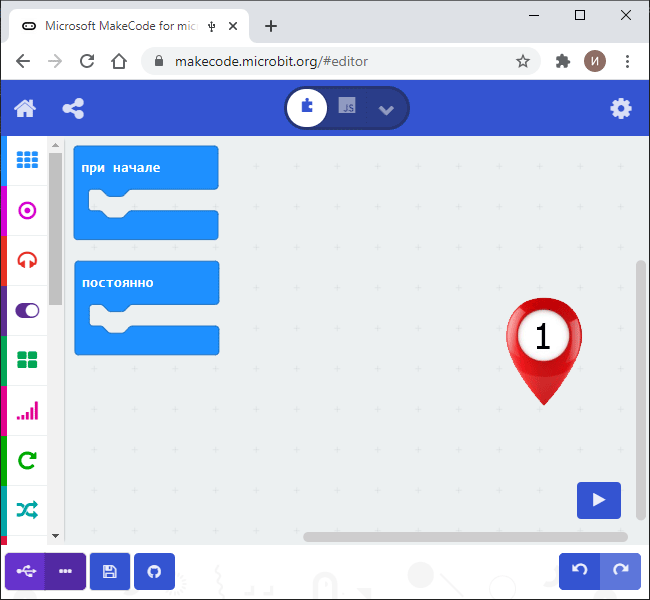Expand the editor language dropdown chevron
The height and width of the screenshot is (600, 650).
pos(386,109)
